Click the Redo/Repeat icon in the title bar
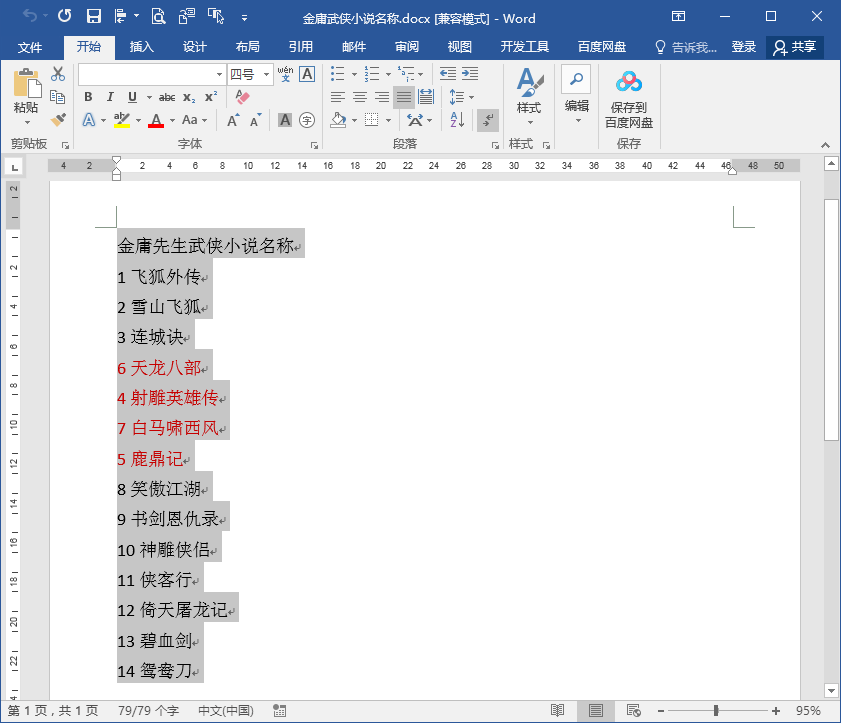The image size is (841, 723). tap(64, 16)
